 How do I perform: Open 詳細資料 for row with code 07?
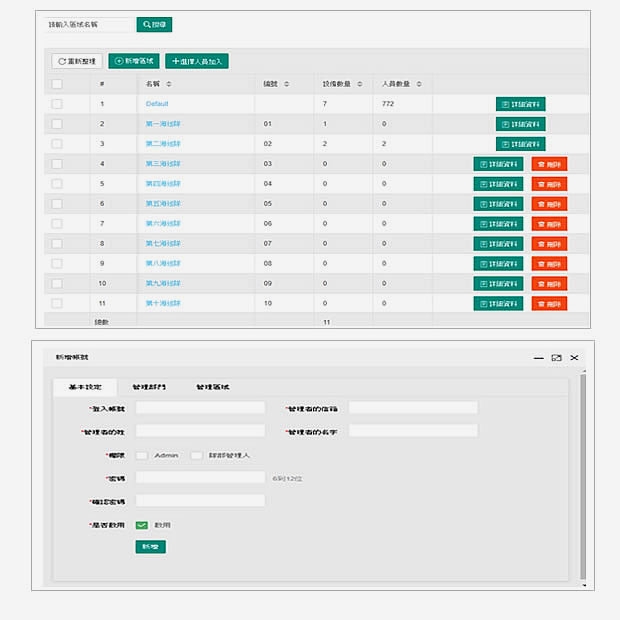pos(498,244)
